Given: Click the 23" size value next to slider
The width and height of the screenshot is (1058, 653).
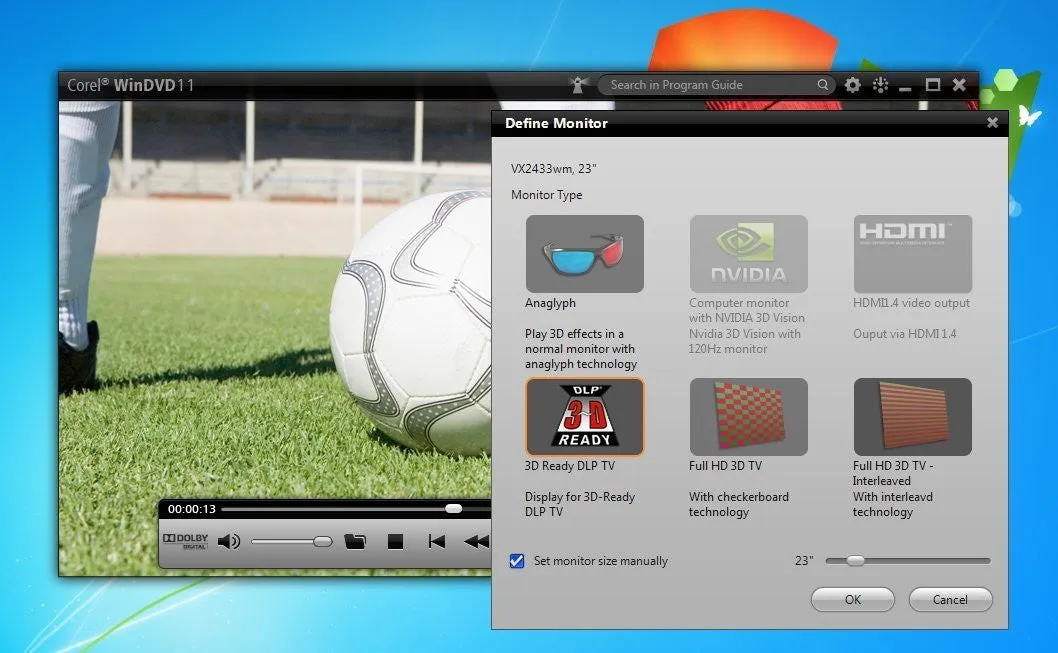Looking at the screenshot, I should tap(804, 561).
